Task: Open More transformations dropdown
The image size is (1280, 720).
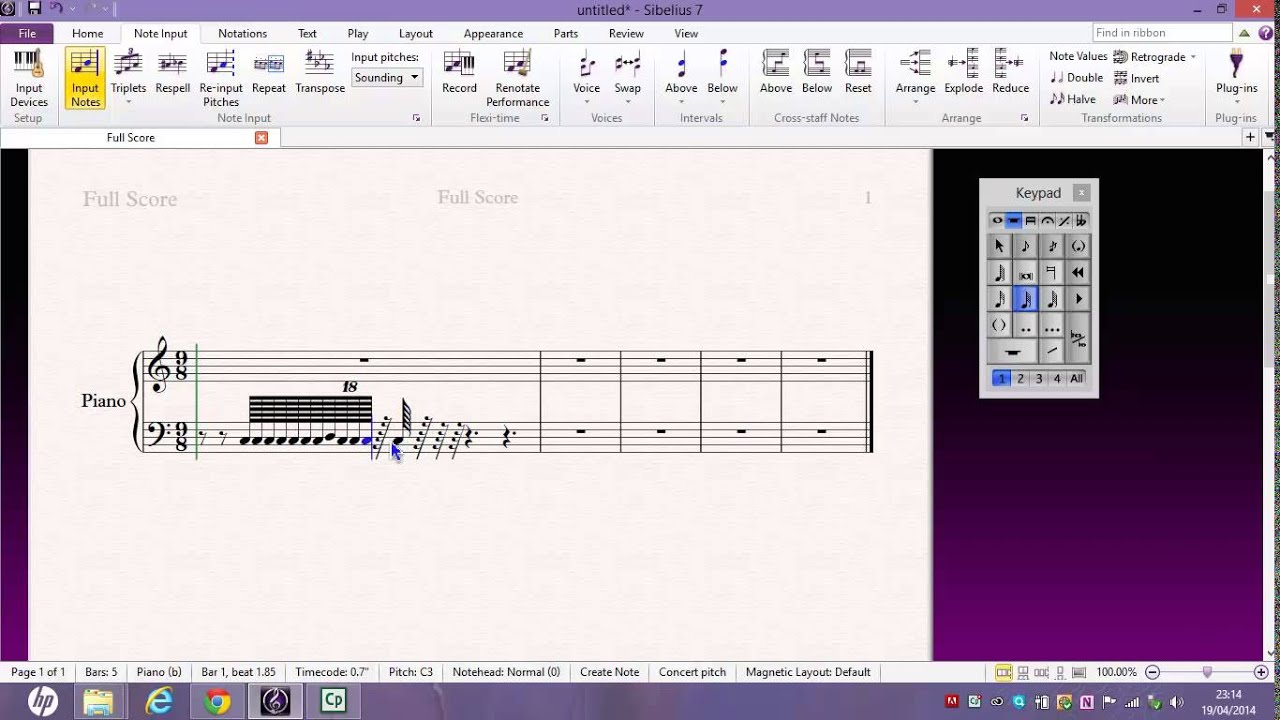Action: (1139, 99)
